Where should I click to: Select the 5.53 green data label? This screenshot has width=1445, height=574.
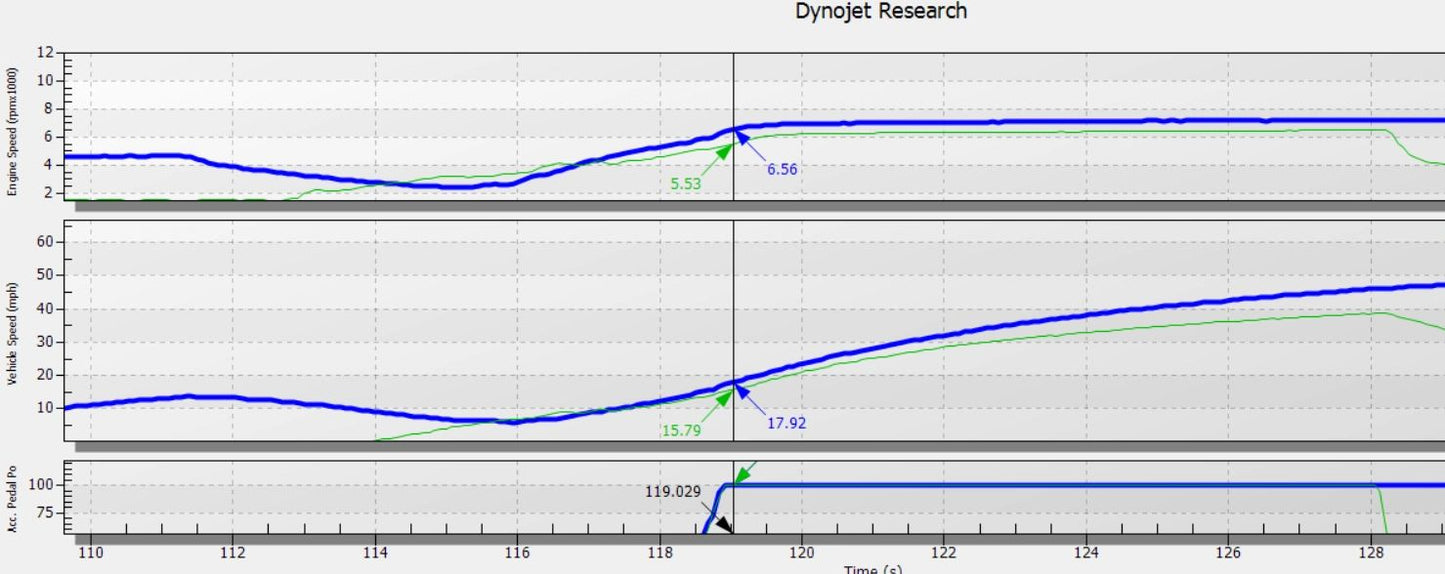[689, 182]
